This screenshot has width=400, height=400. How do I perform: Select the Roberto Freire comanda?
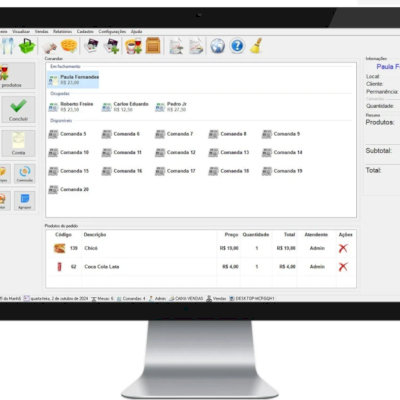(x=71, y=107)
